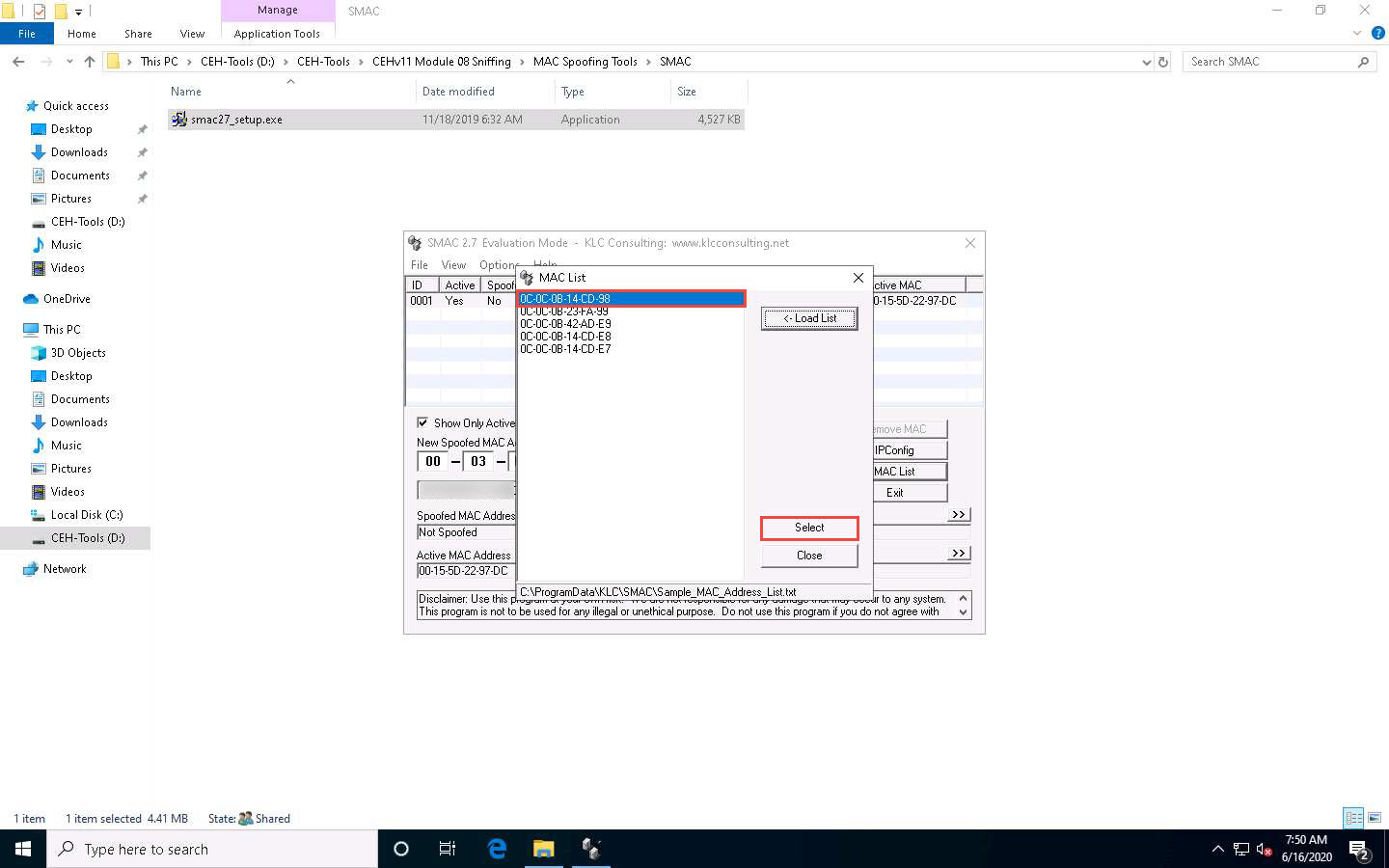Viewport: 1389px width, 868px height.
Task: Launch Microsoft Edge from taskbar
Action: click(x=497, y=849)
